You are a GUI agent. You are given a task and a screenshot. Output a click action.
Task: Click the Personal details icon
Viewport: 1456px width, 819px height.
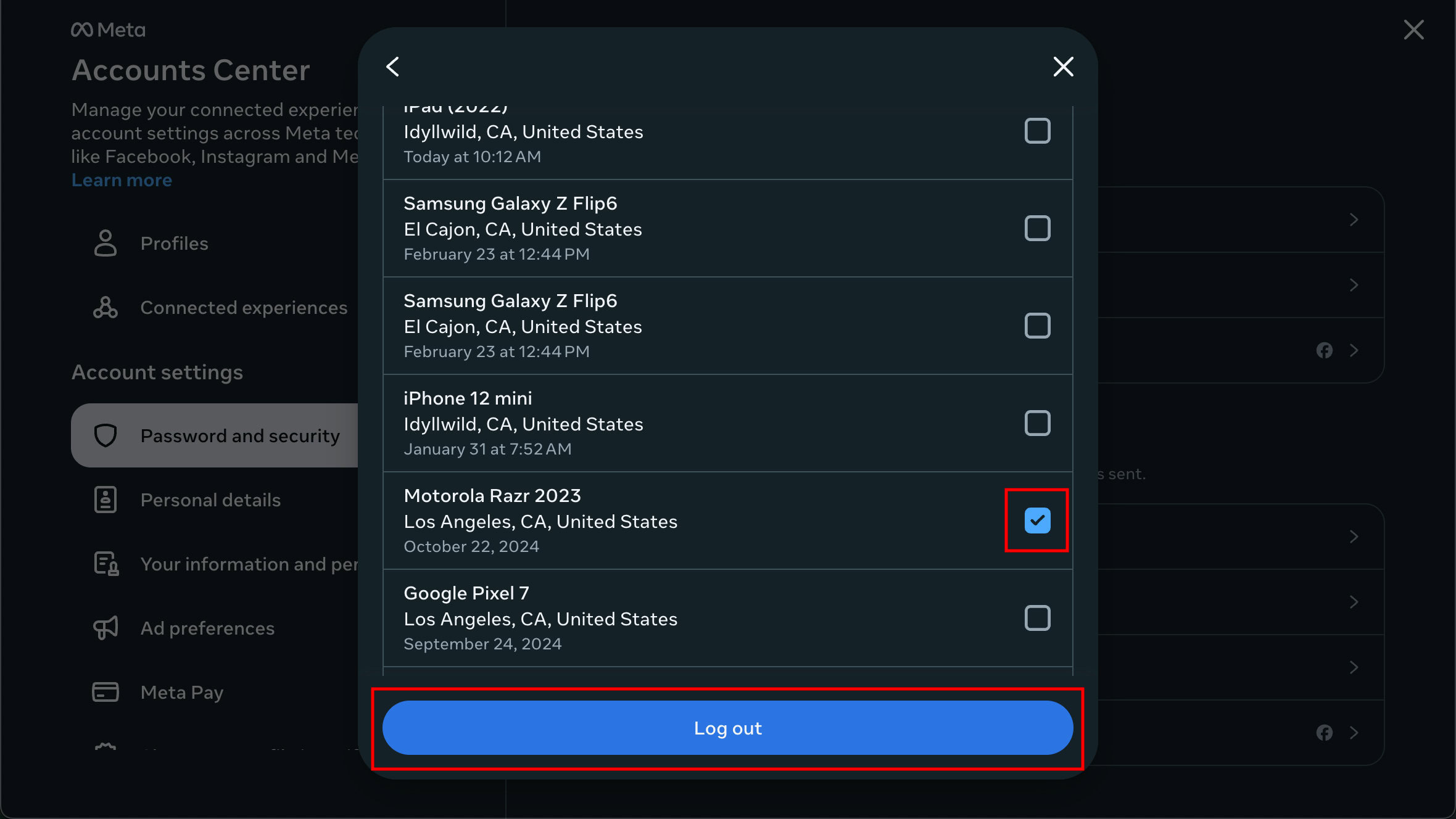pos(105,500)
